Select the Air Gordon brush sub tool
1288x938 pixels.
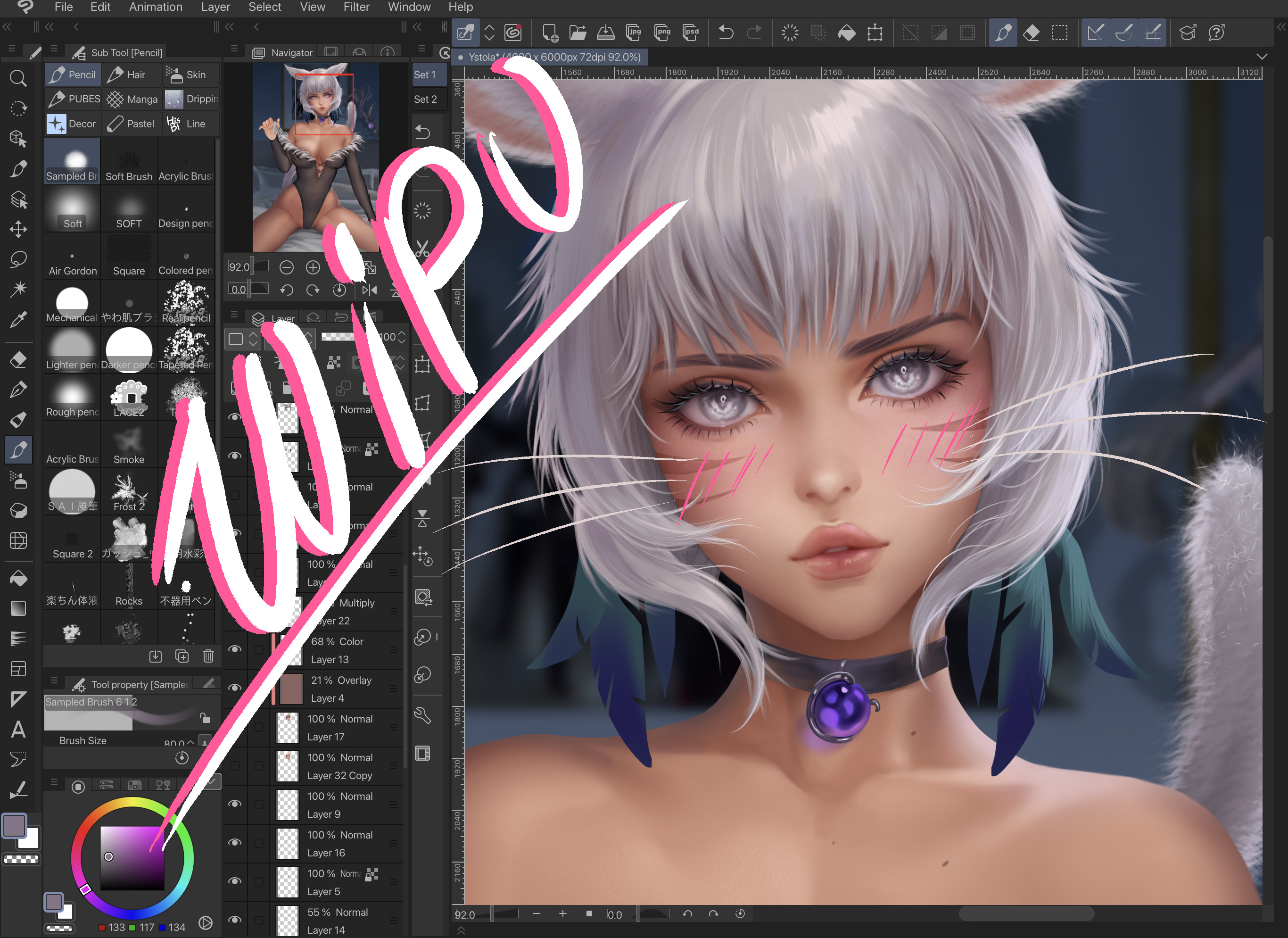[73, 256]
